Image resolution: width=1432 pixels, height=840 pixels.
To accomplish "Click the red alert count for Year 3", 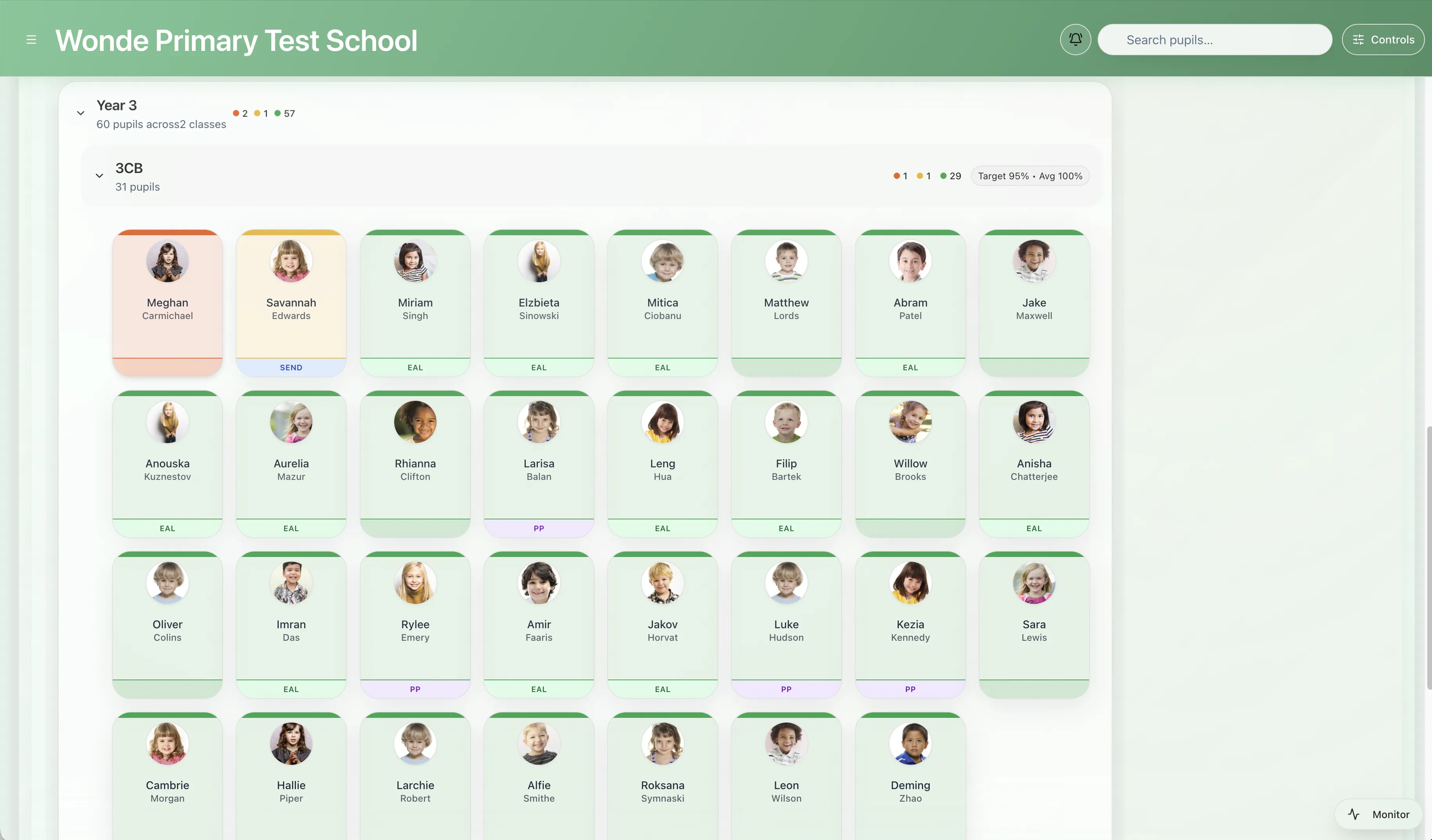I will coord(240,112).
